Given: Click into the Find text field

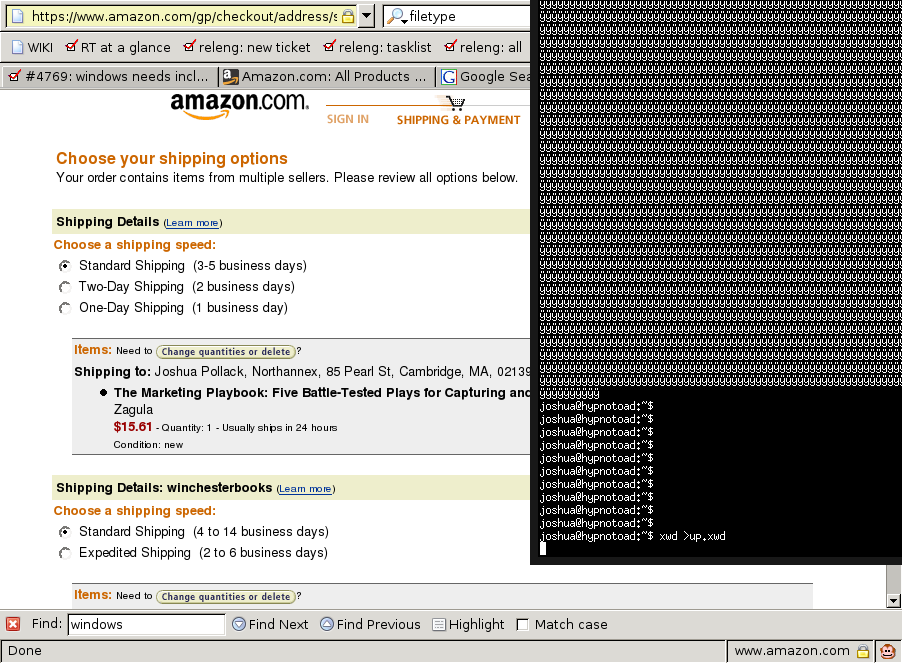Looking at the screenshot, I should coord(146,624).
